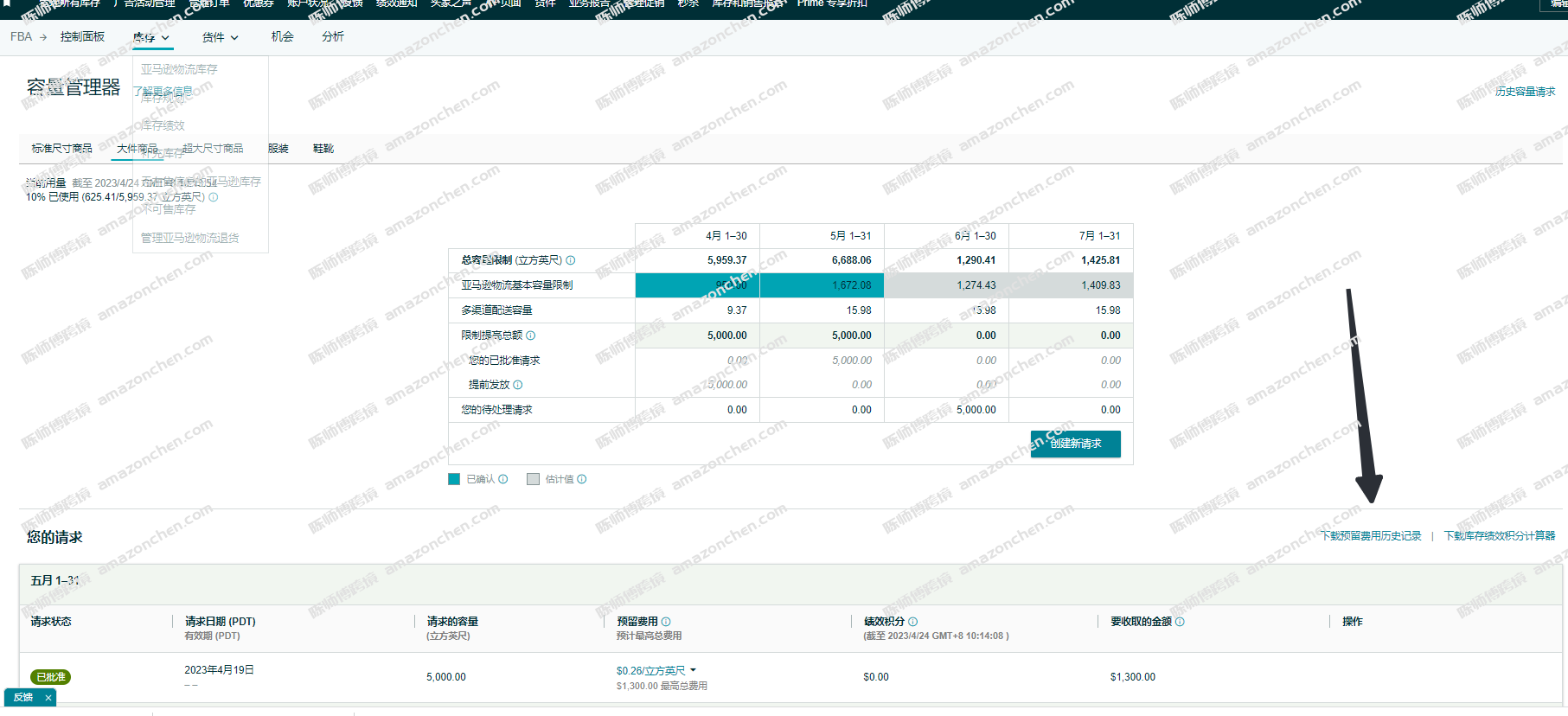
Task: Click request date 2023年4月19日
Action: (219, 670)
